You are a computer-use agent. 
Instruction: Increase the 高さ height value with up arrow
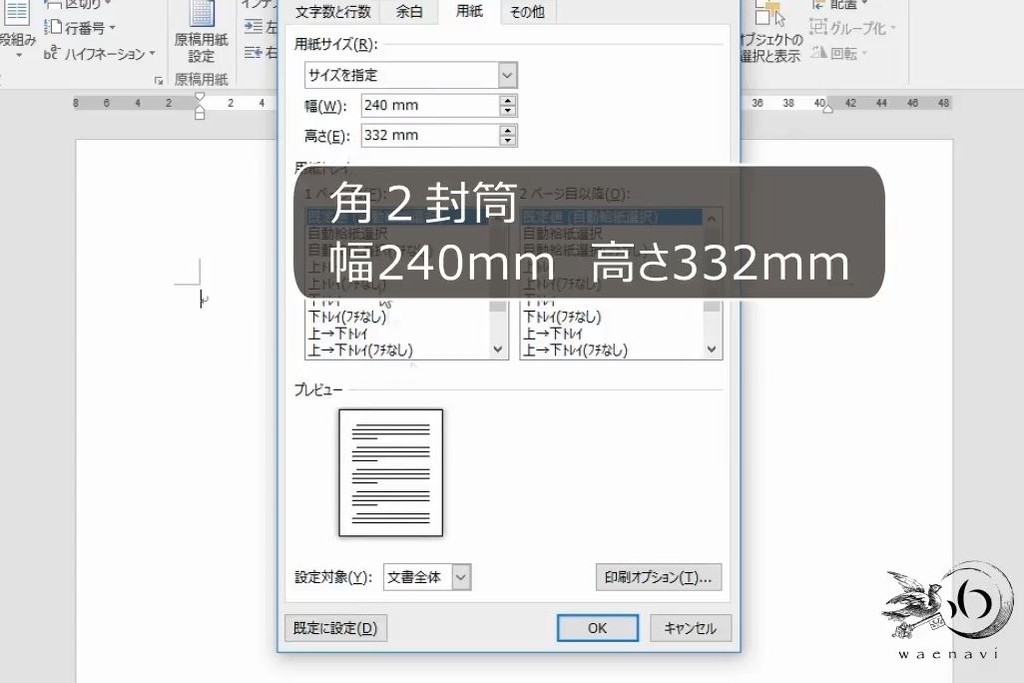click(507, 130)
